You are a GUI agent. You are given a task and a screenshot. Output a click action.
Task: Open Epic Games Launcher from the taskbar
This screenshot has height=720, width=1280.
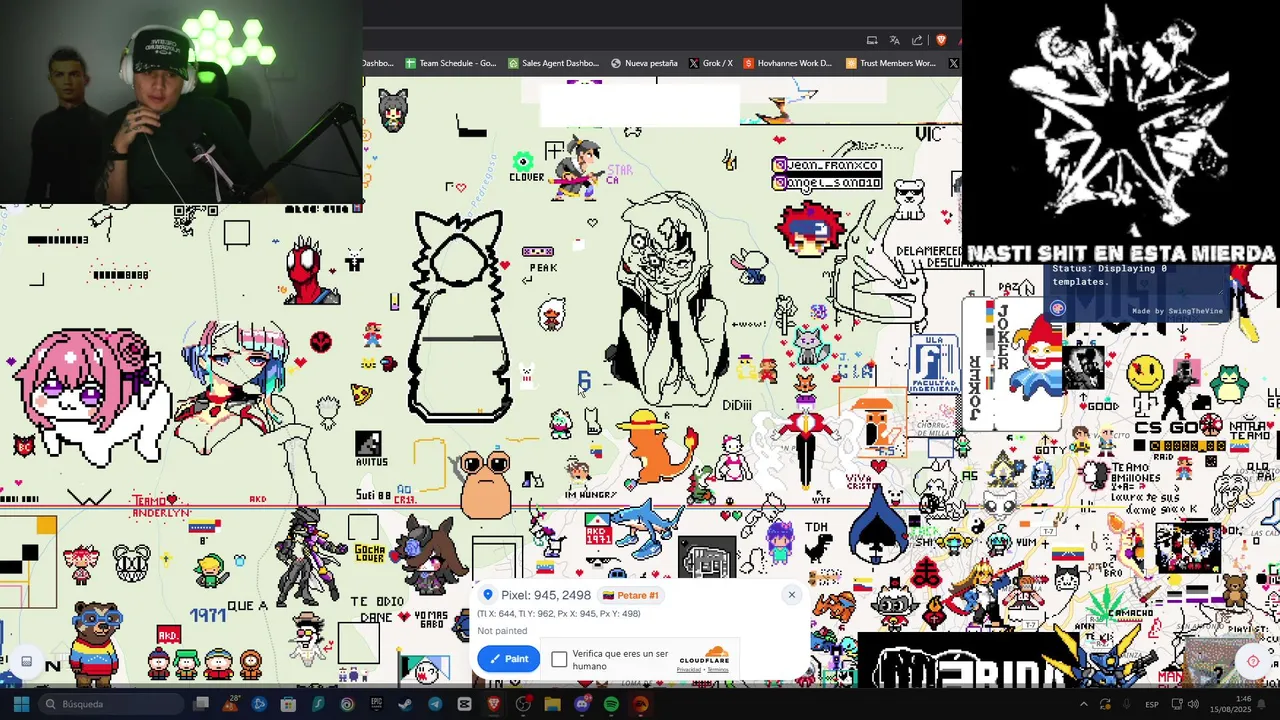(377, 704)
